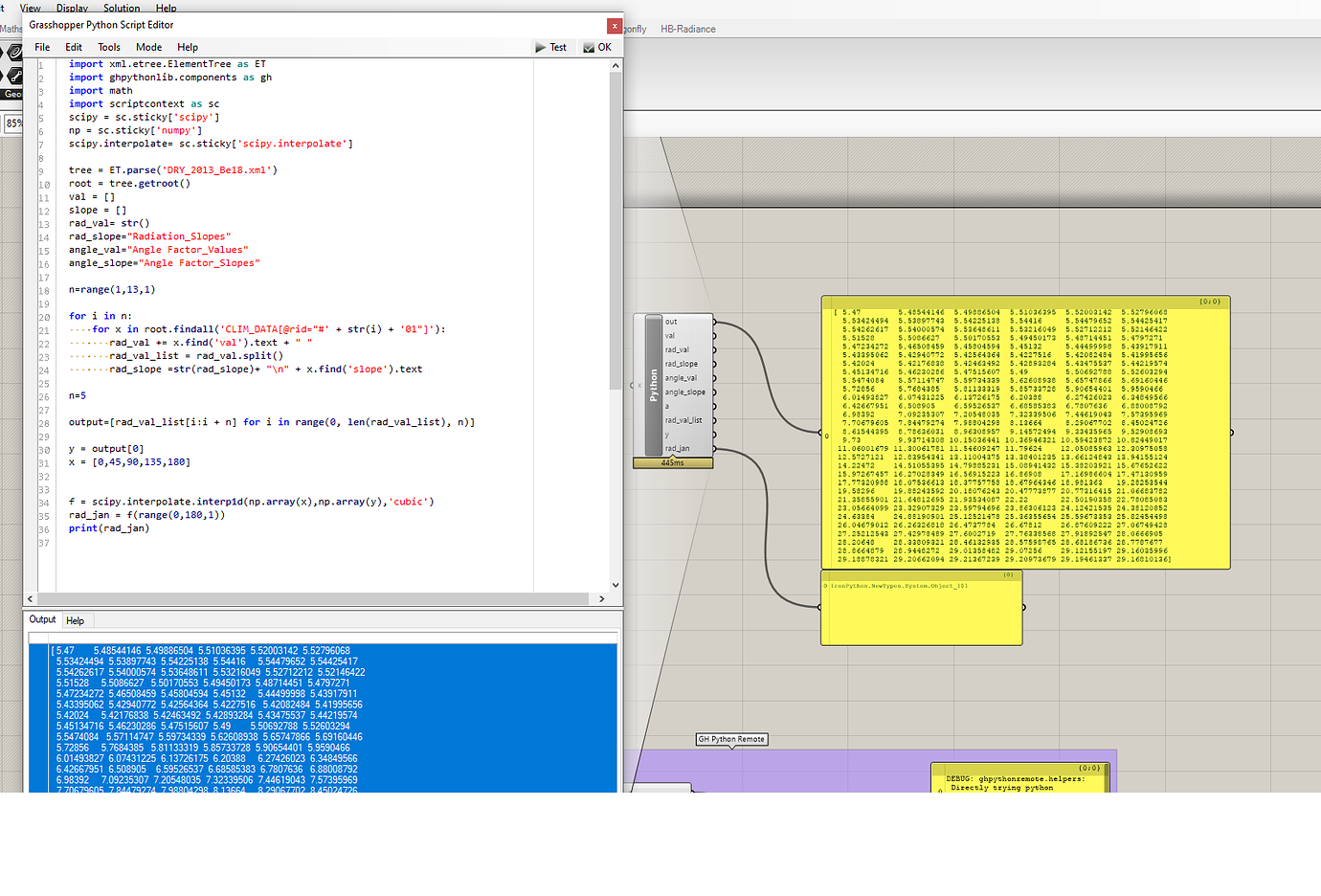Click the down arrow of the editor scrollbar
This screenshot has width=1321, height=896.
pyautogui.click(x=616, y=585)
